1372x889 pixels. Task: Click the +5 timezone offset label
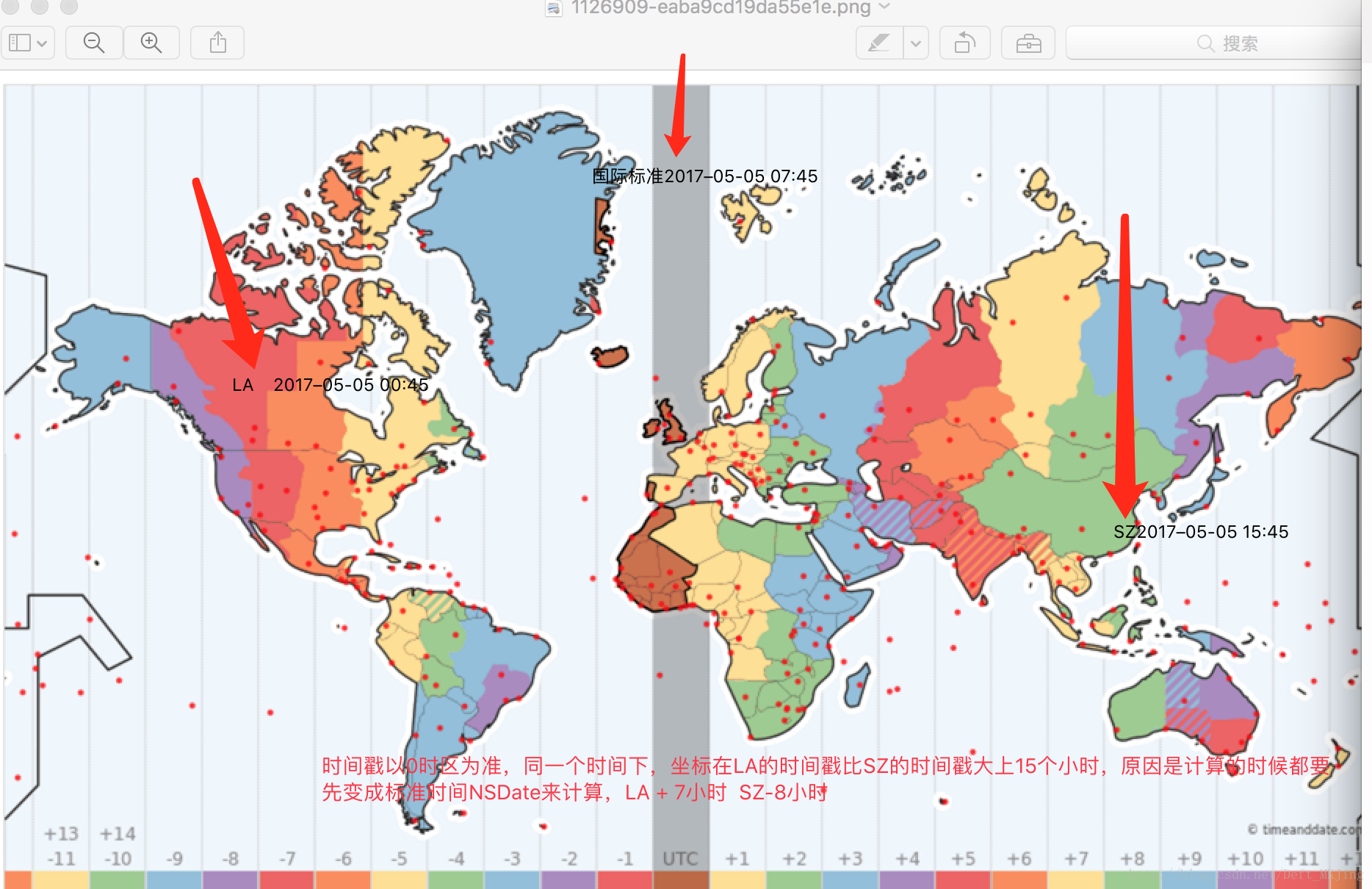pos(964,859)
